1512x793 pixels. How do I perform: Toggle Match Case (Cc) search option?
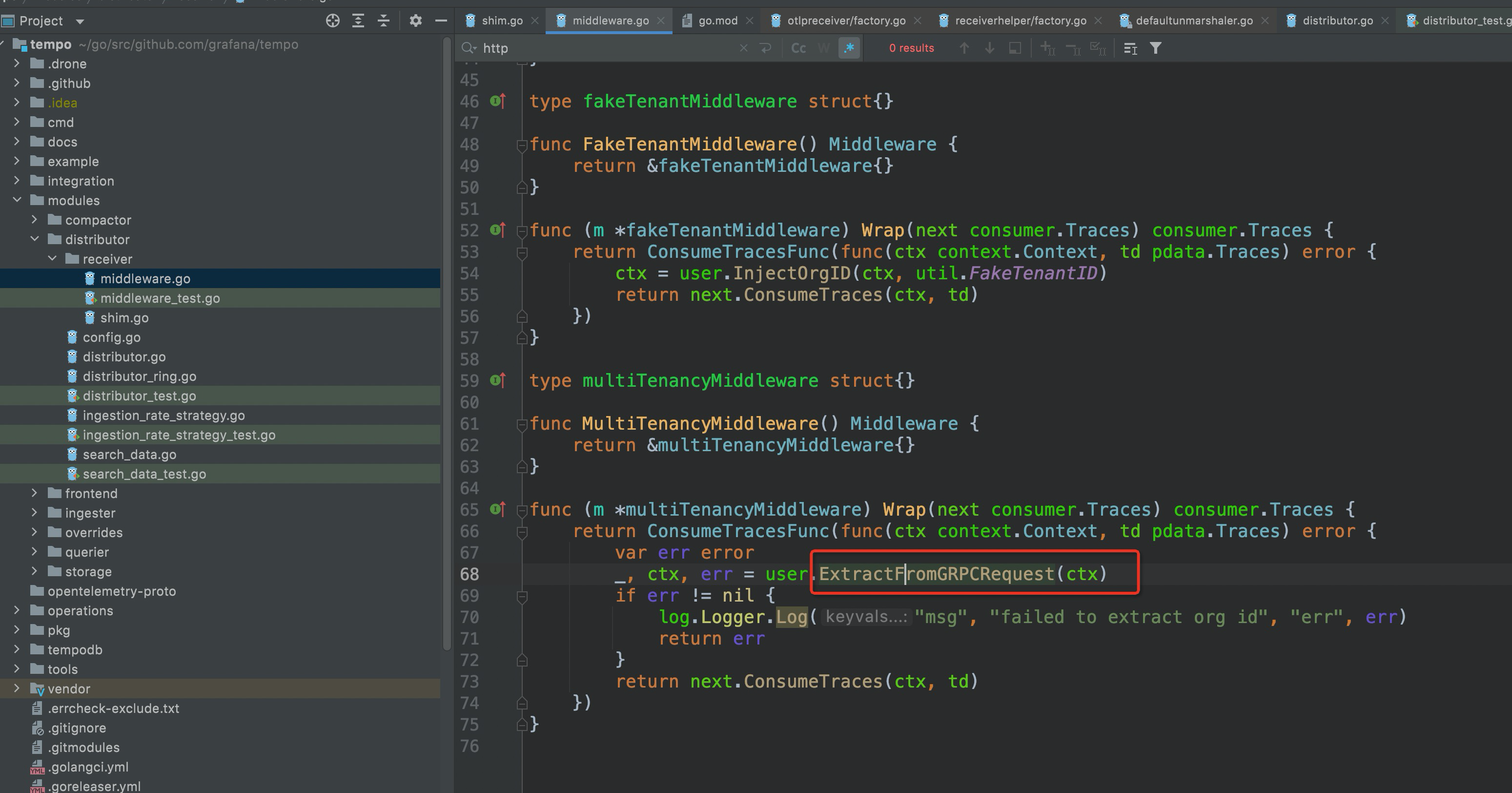798,48
